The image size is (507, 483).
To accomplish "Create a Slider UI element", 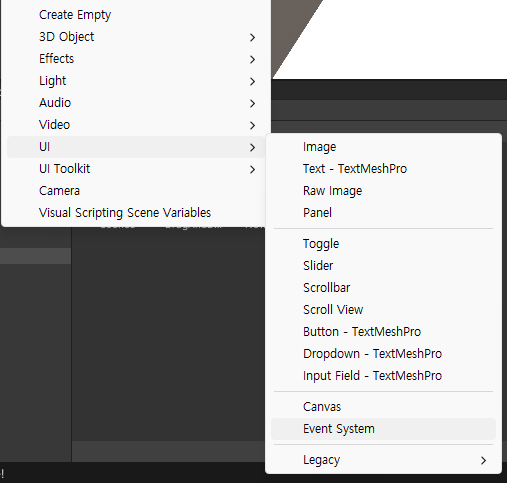I will point(383,266).
